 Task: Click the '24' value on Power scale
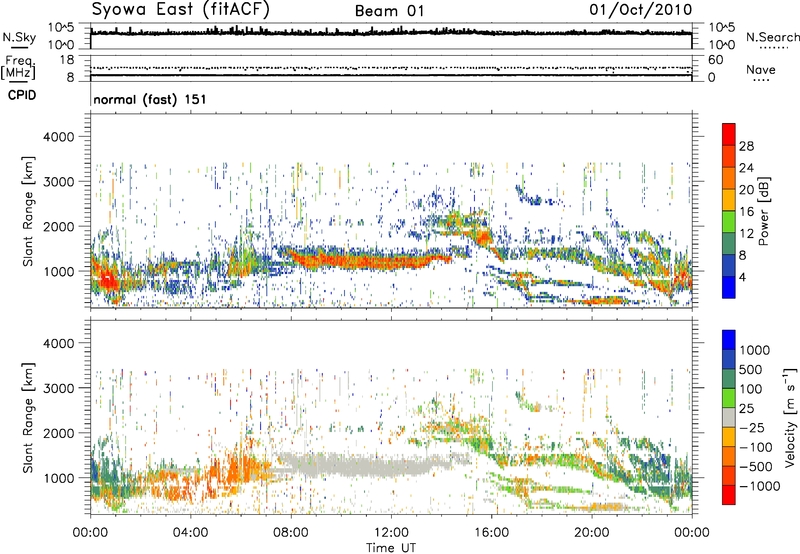coord(746,168)
